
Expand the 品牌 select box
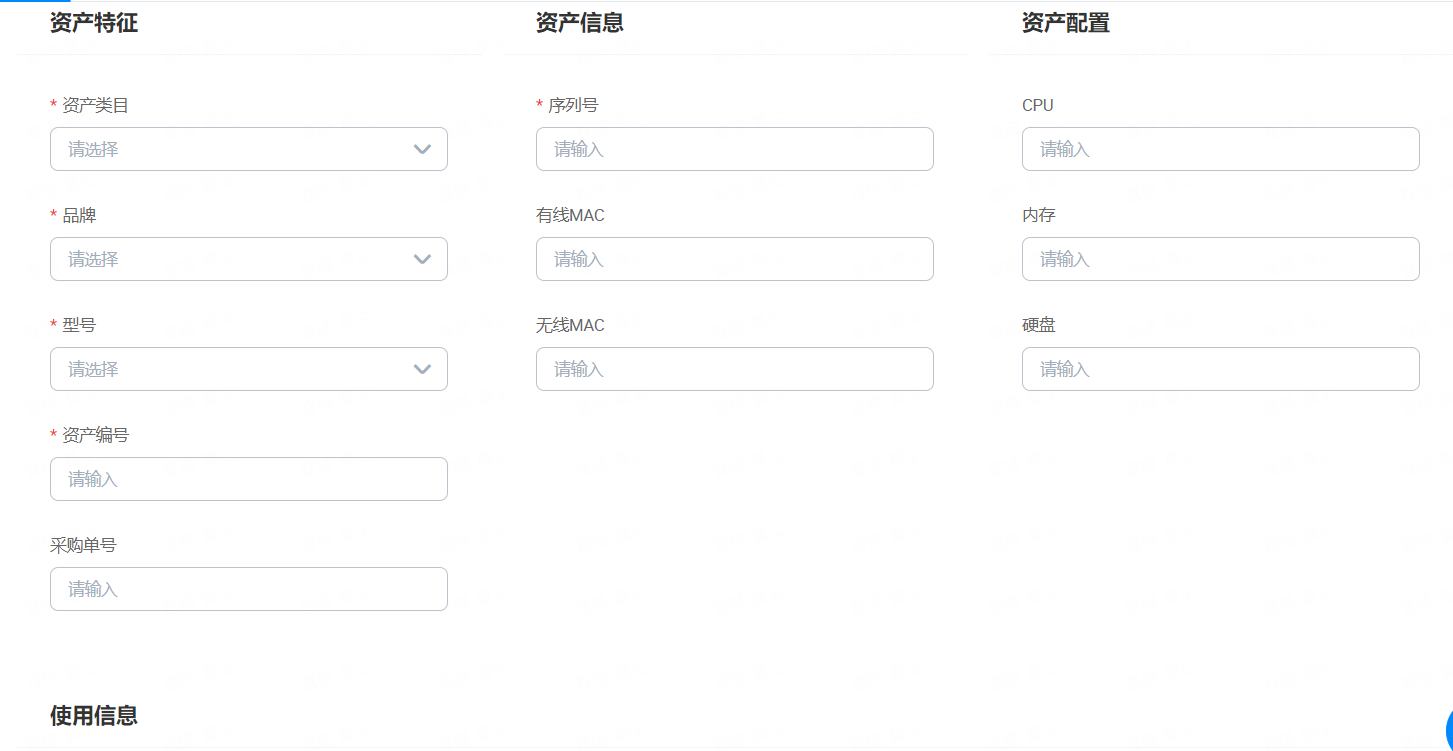230,259
